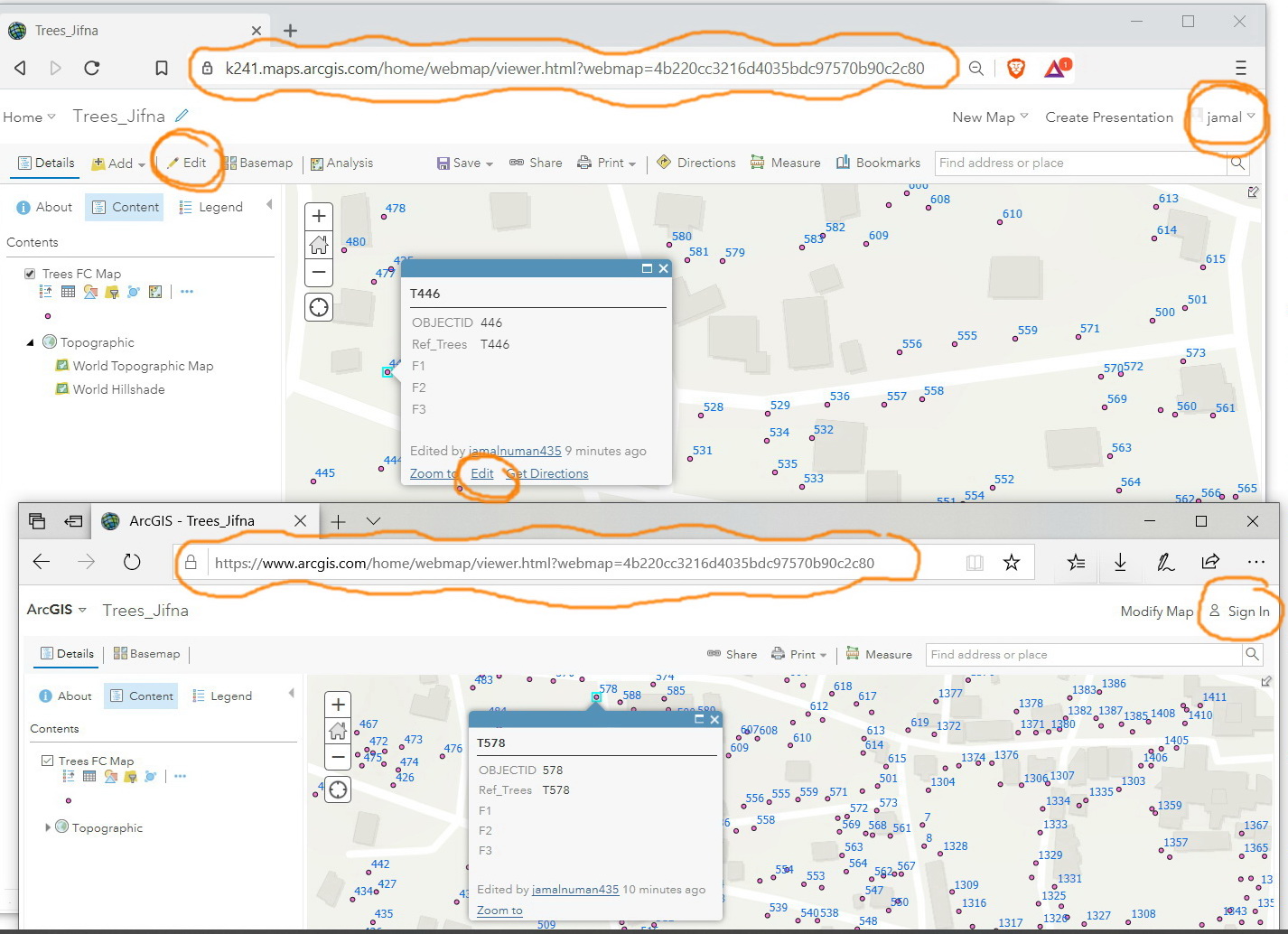Open the Add dropdown in the map toolbar
The height and width of the screenshot is (934, 1288).
118,163
